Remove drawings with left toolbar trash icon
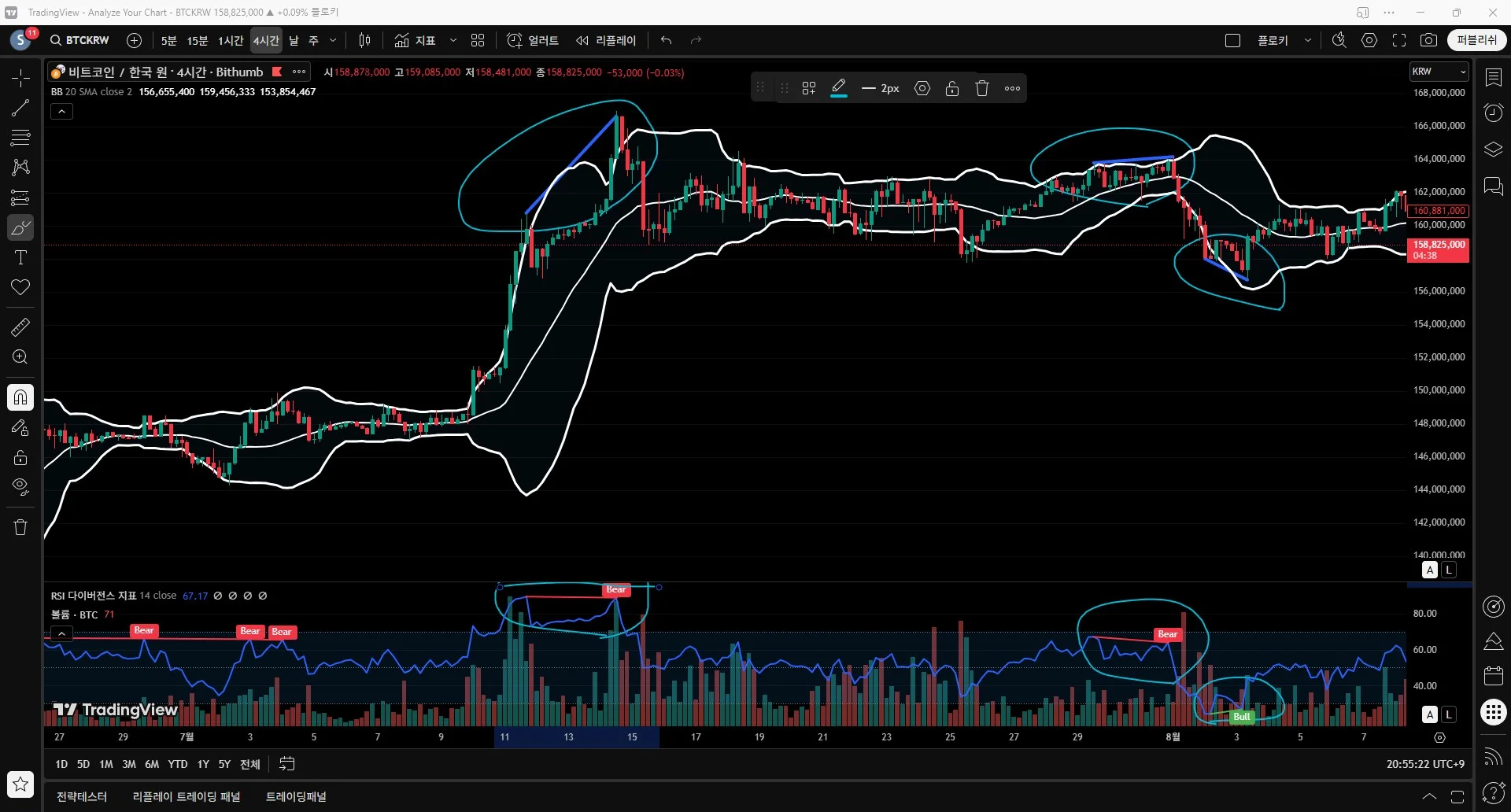The width and height of the screenshot is (1511, 812). [x=20, y=527]
